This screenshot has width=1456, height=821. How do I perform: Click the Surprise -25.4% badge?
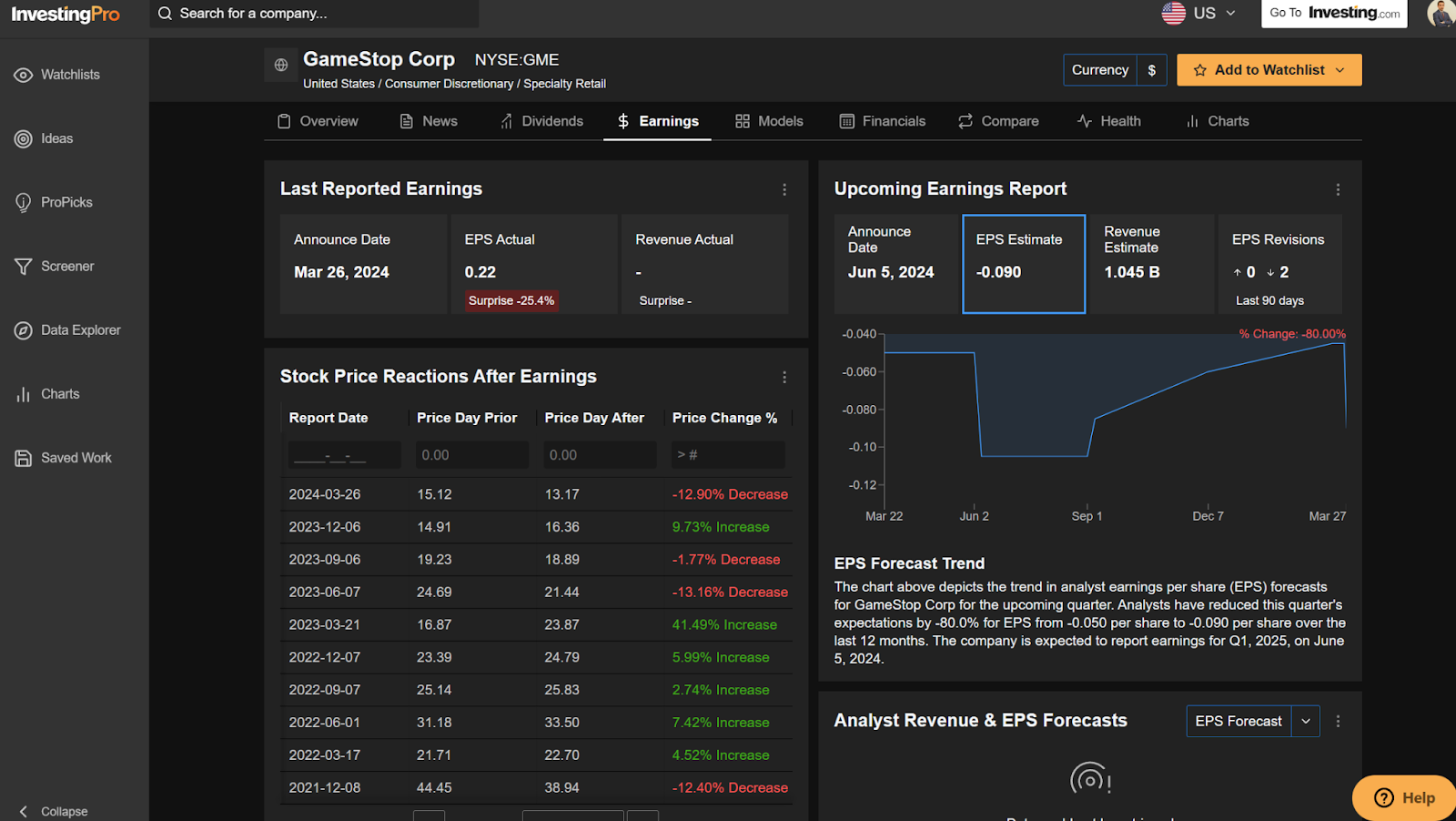[x=511, y=300]
